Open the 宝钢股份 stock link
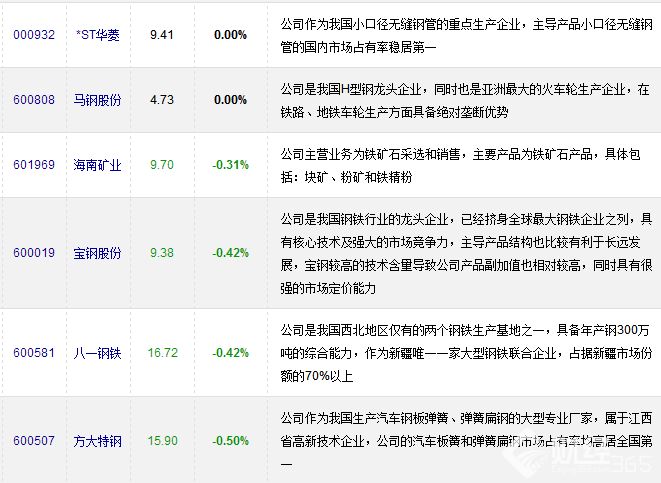Image resolution: width=661 pixels, height=483 pixels. point(97,253)
